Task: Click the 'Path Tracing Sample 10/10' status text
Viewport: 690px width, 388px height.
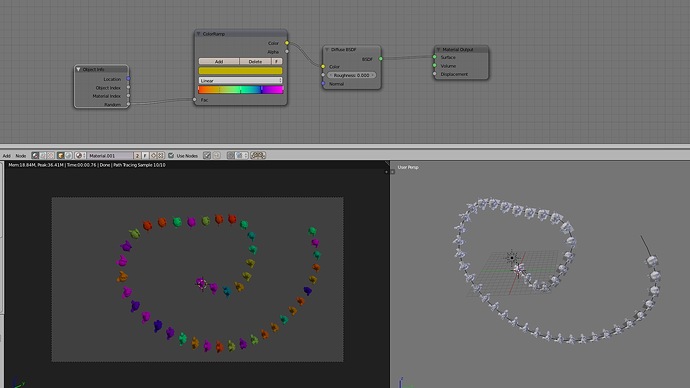Action: click(x=139, y=165)
